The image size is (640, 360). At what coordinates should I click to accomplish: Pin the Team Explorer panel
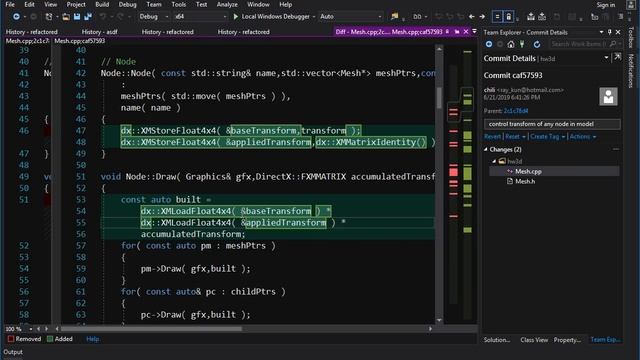(610, 32)
